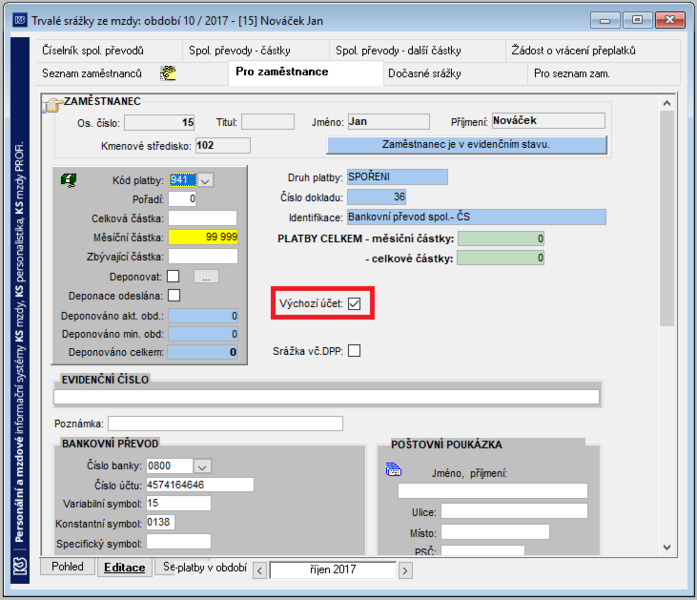This screenshot has width=697, height=600.
Task: Click the EVIDENČNÍ ČÍSLO input field
Action: [x=327, y=396]
